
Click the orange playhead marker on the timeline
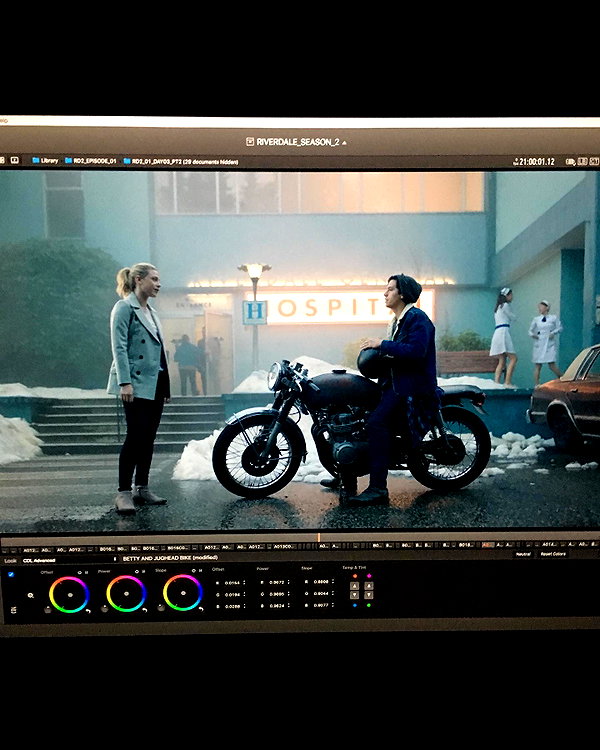pyautogui.click(x=319, y=538)
